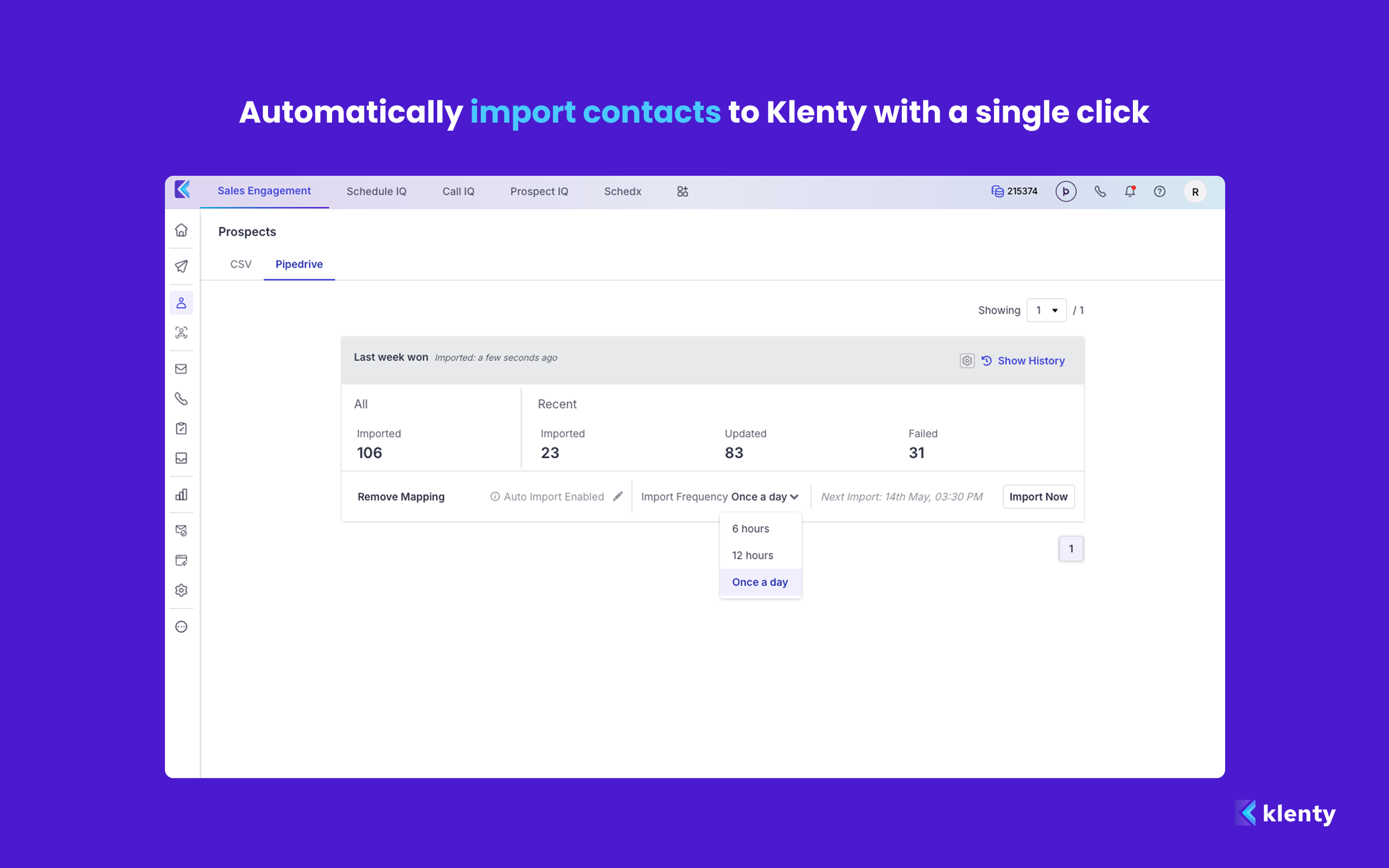Collapse the Import Frequency 'Once a day' dropdown
Viewport: 1389px width, 868px height.
coord(764,496)
